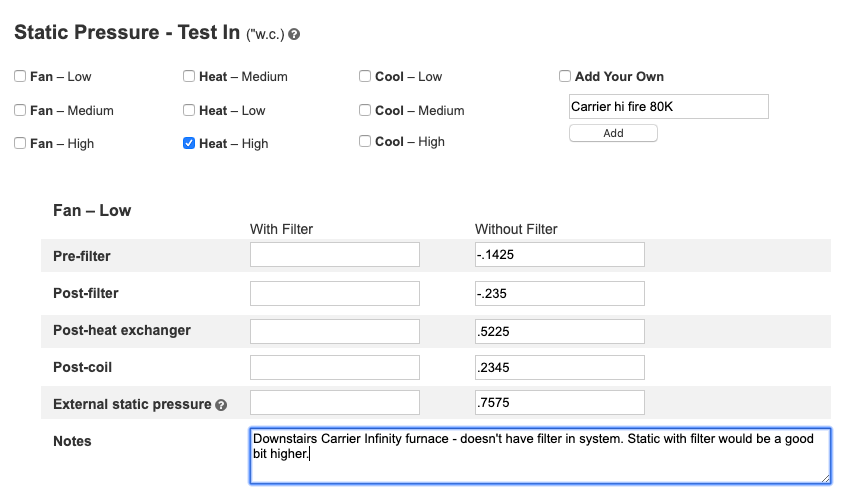
Task: Click the Post-heat exchanger Without Filter field showing .5225
Action: [x=559, y=332]
